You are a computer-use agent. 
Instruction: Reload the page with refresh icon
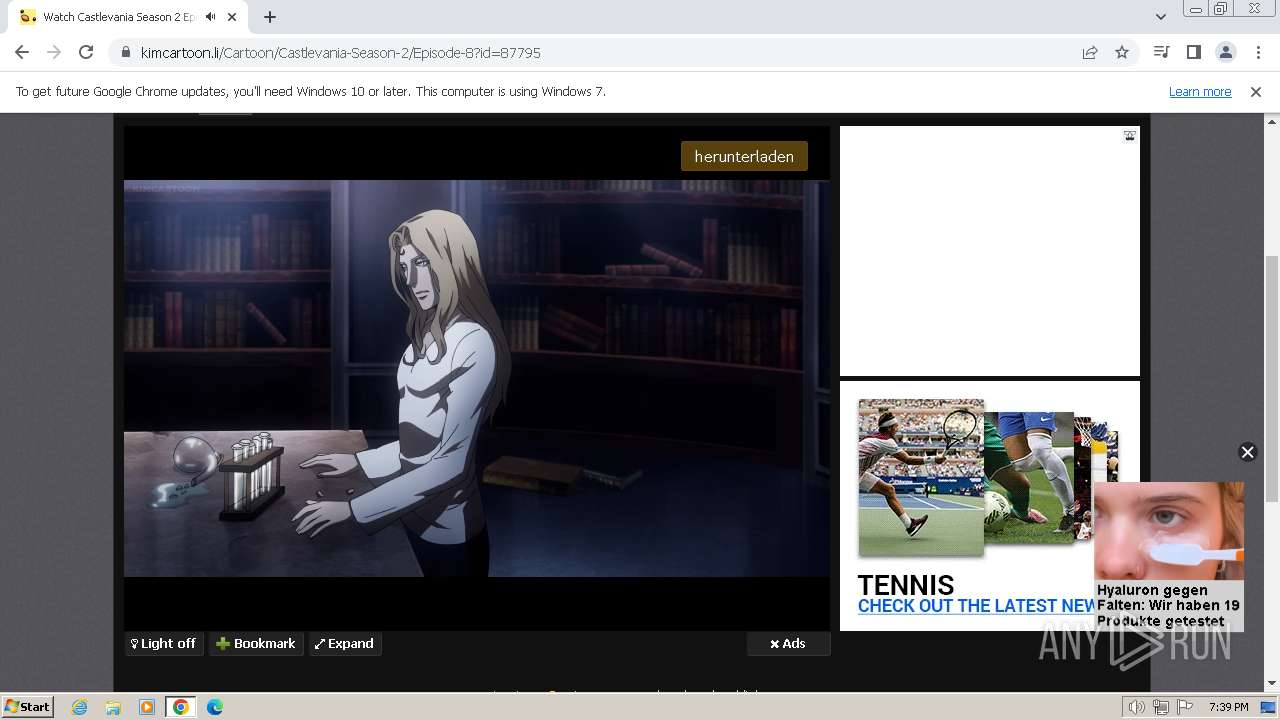[86, 53]
